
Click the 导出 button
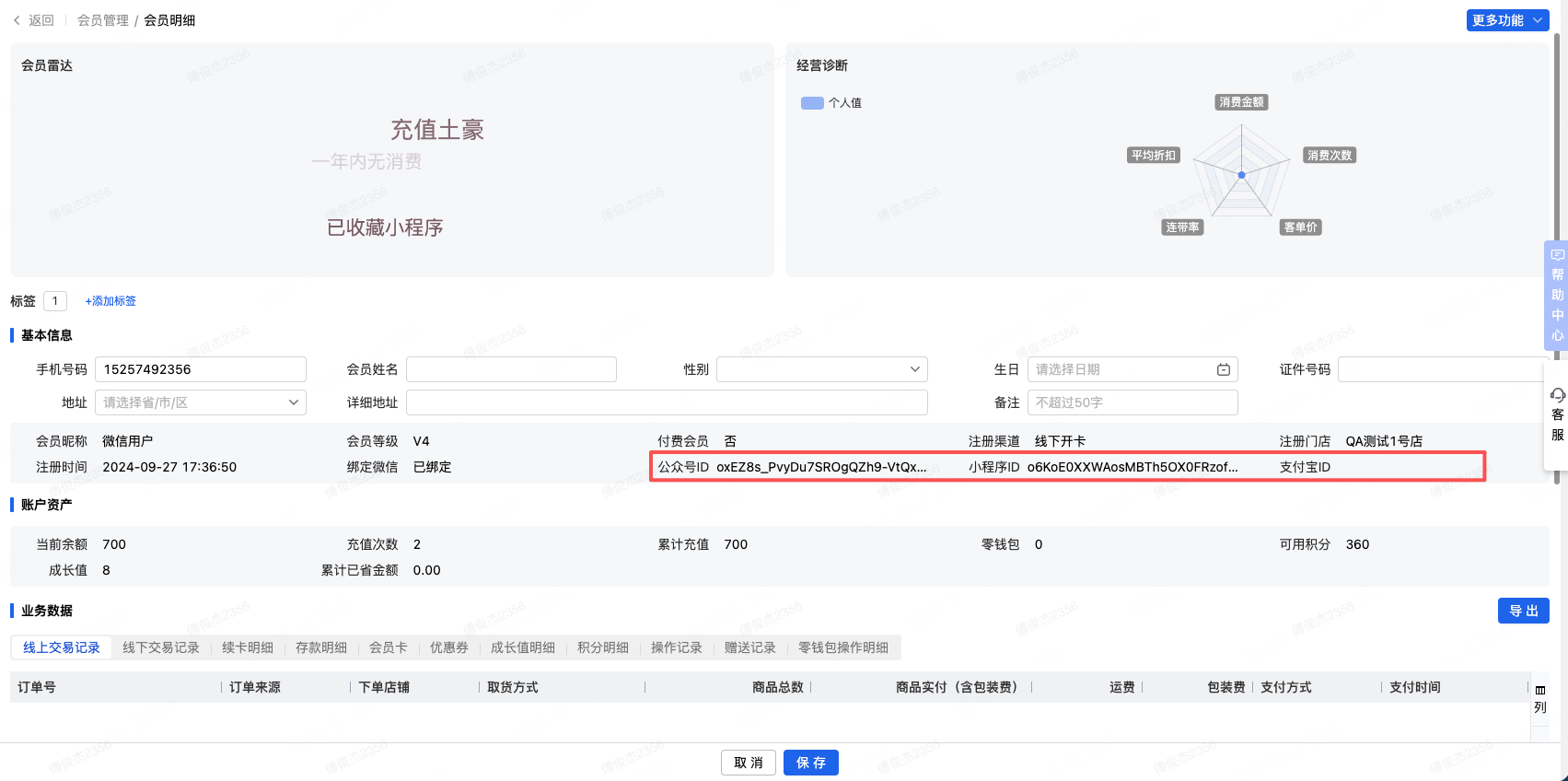(1524, 611)
